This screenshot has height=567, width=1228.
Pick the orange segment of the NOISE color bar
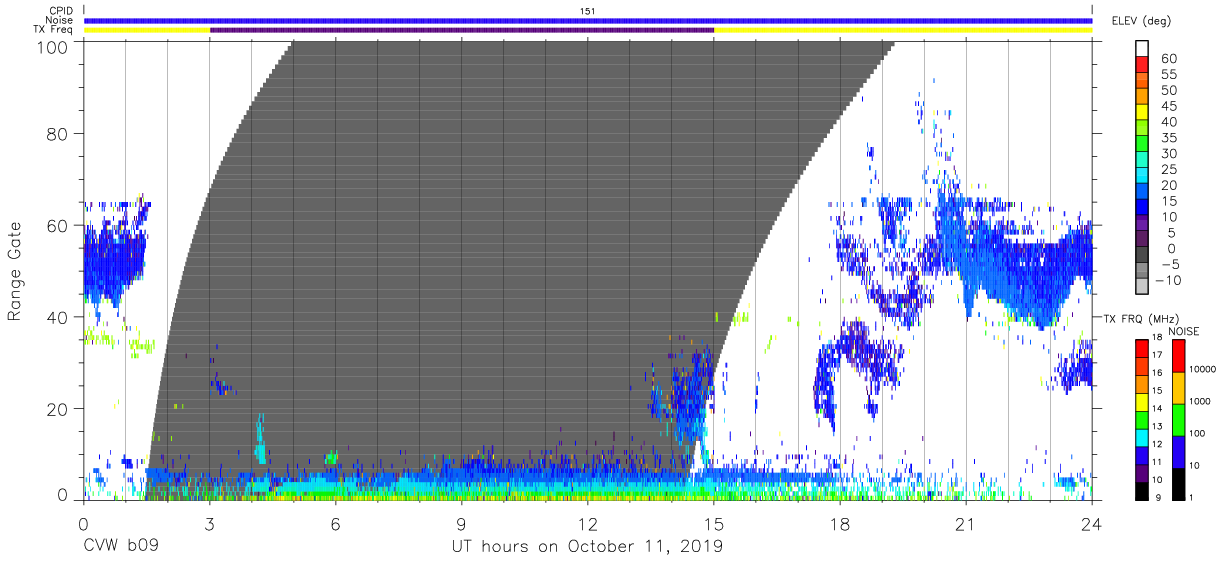1177,388
